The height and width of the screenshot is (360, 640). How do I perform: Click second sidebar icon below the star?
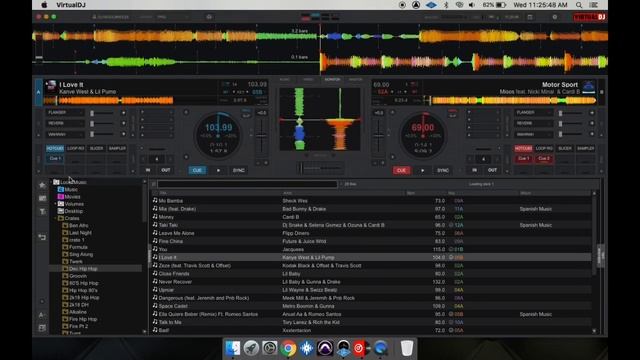coord(42,198)
